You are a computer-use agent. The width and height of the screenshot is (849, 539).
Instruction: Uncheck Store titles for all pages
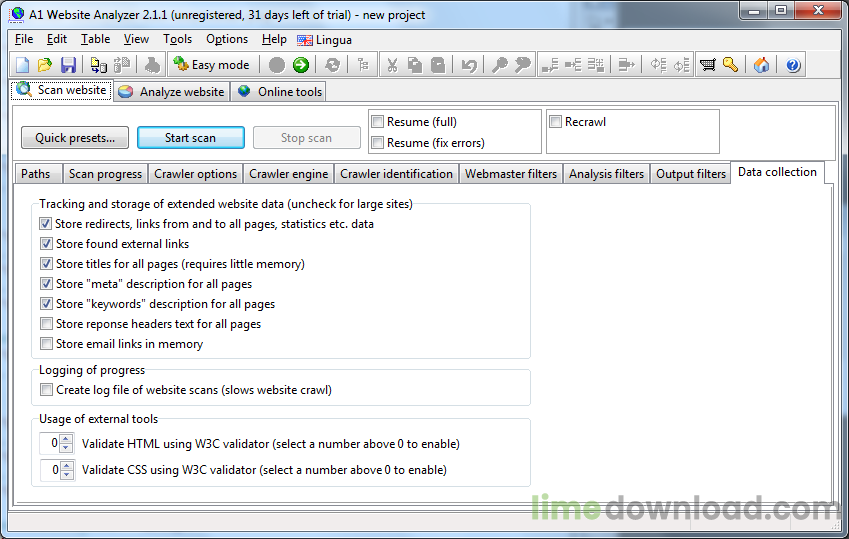[x=47, y=264]
